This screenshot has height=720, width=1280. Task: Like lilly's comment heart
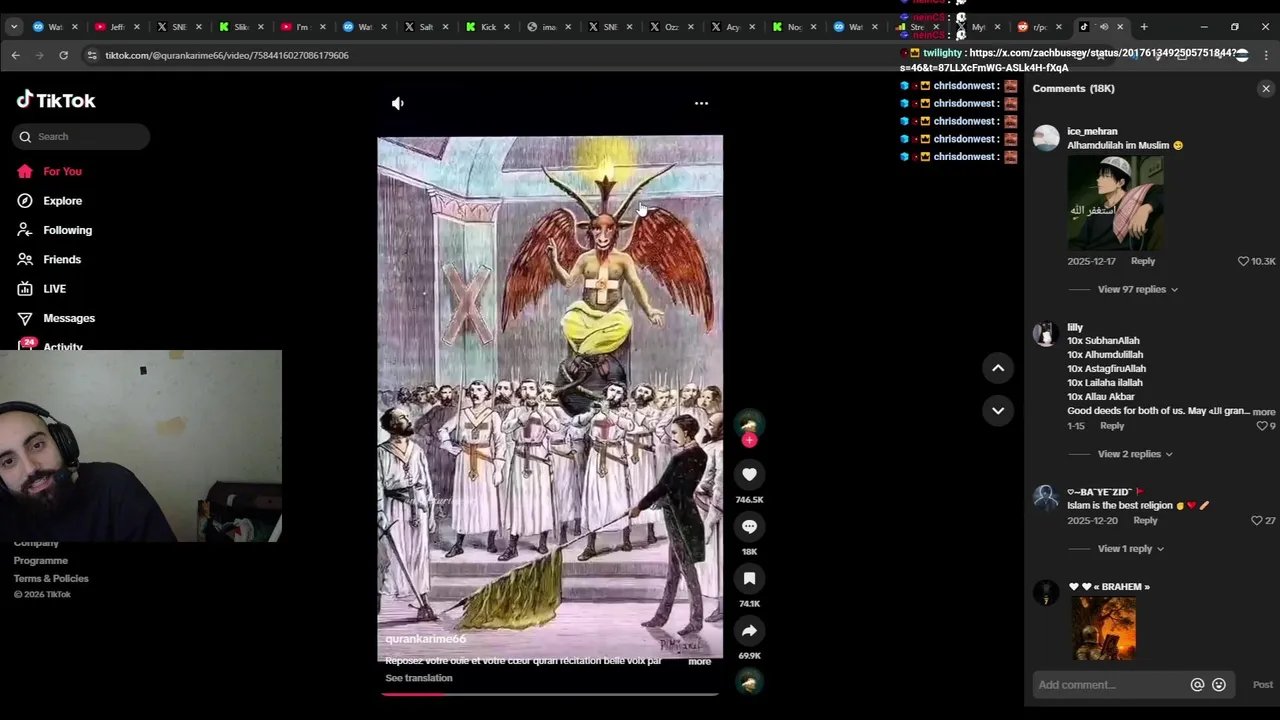point(1262,426)
